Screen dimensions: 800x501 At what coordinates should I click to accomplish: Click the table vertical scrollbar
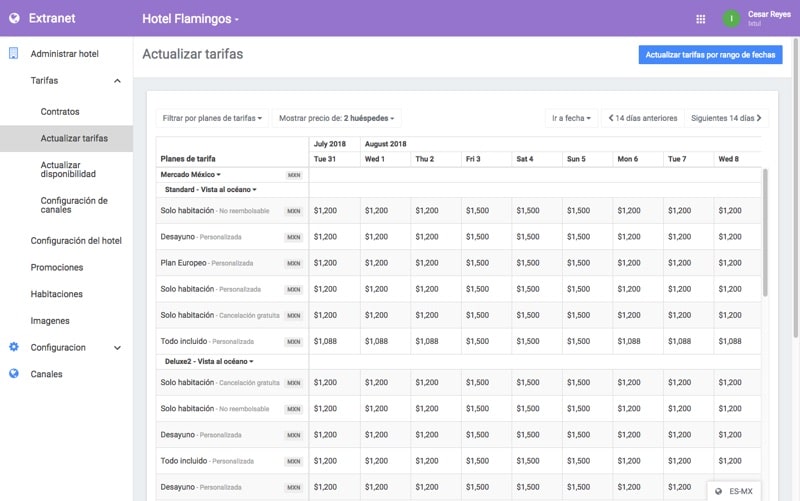[x=765, y=232]
